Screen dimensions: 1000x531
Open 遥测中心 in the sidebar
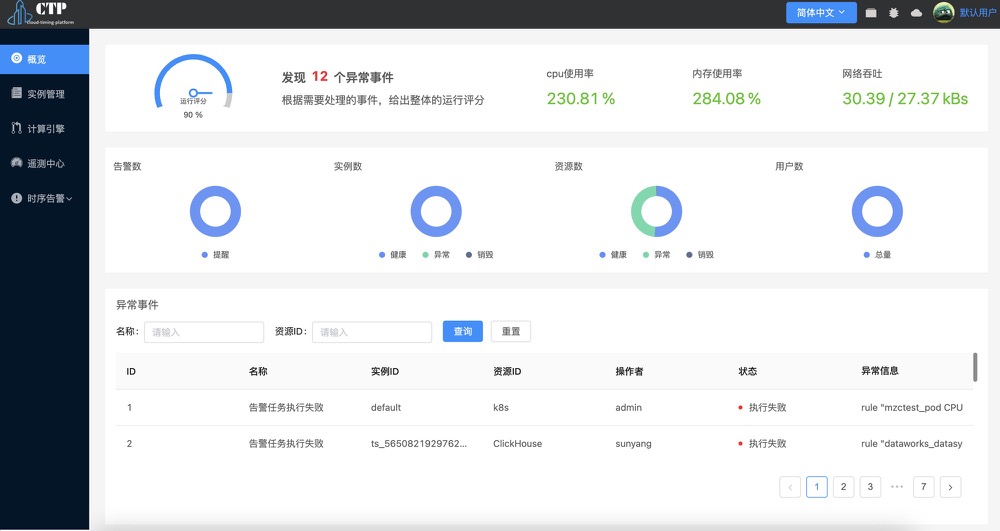pos(45,164)
